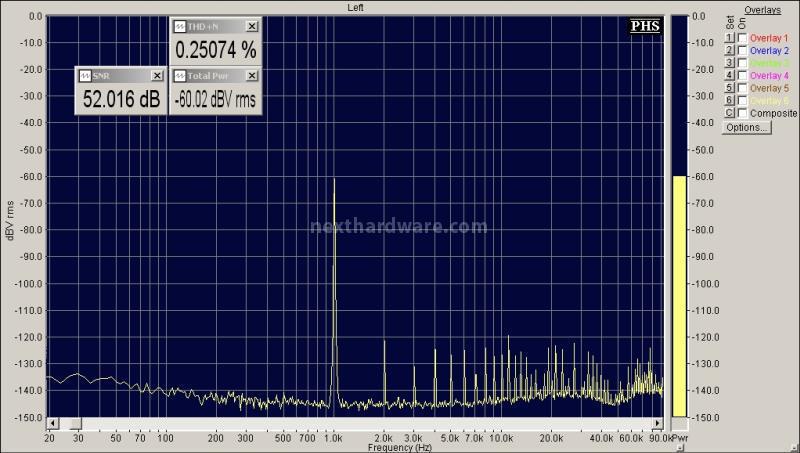The height and width of the screenshot is (453, 800).
Task: Set overlay 1 with the '1' button
Action: pyautogui.click(x=729, y=38)
